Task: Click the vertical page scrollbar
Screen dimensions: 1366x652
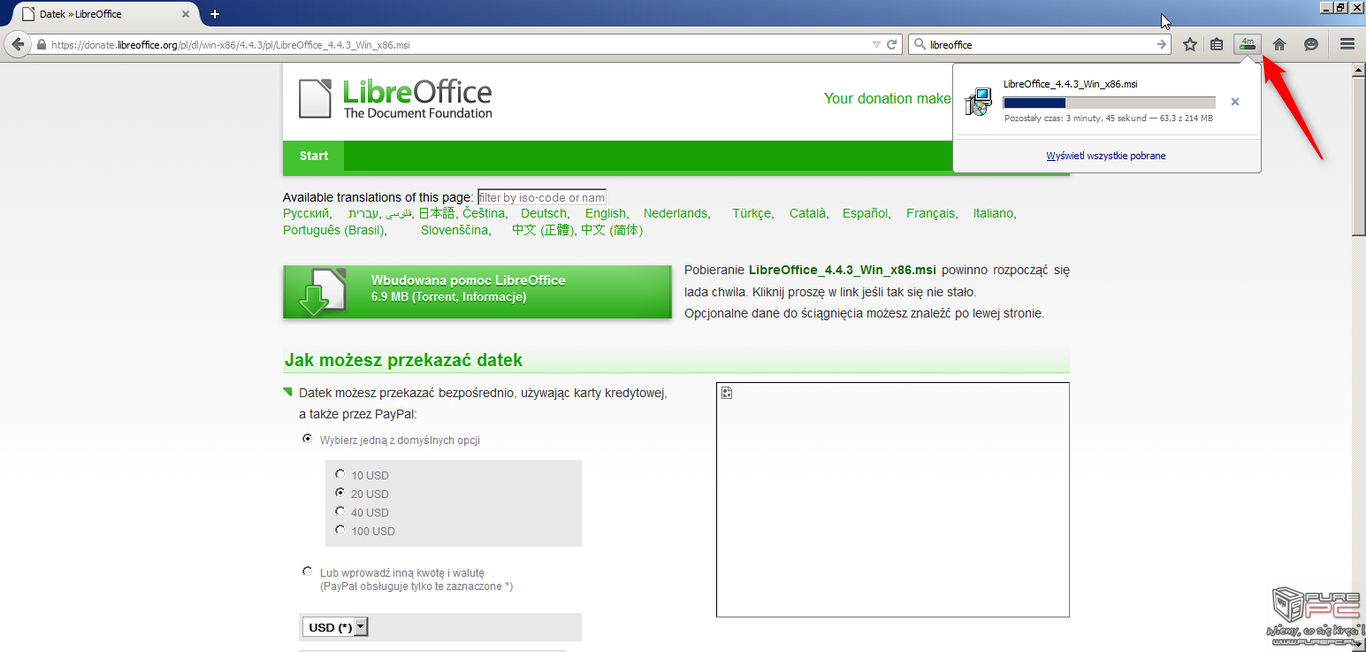Action: pyautogui.click(x=1358, y=155)
